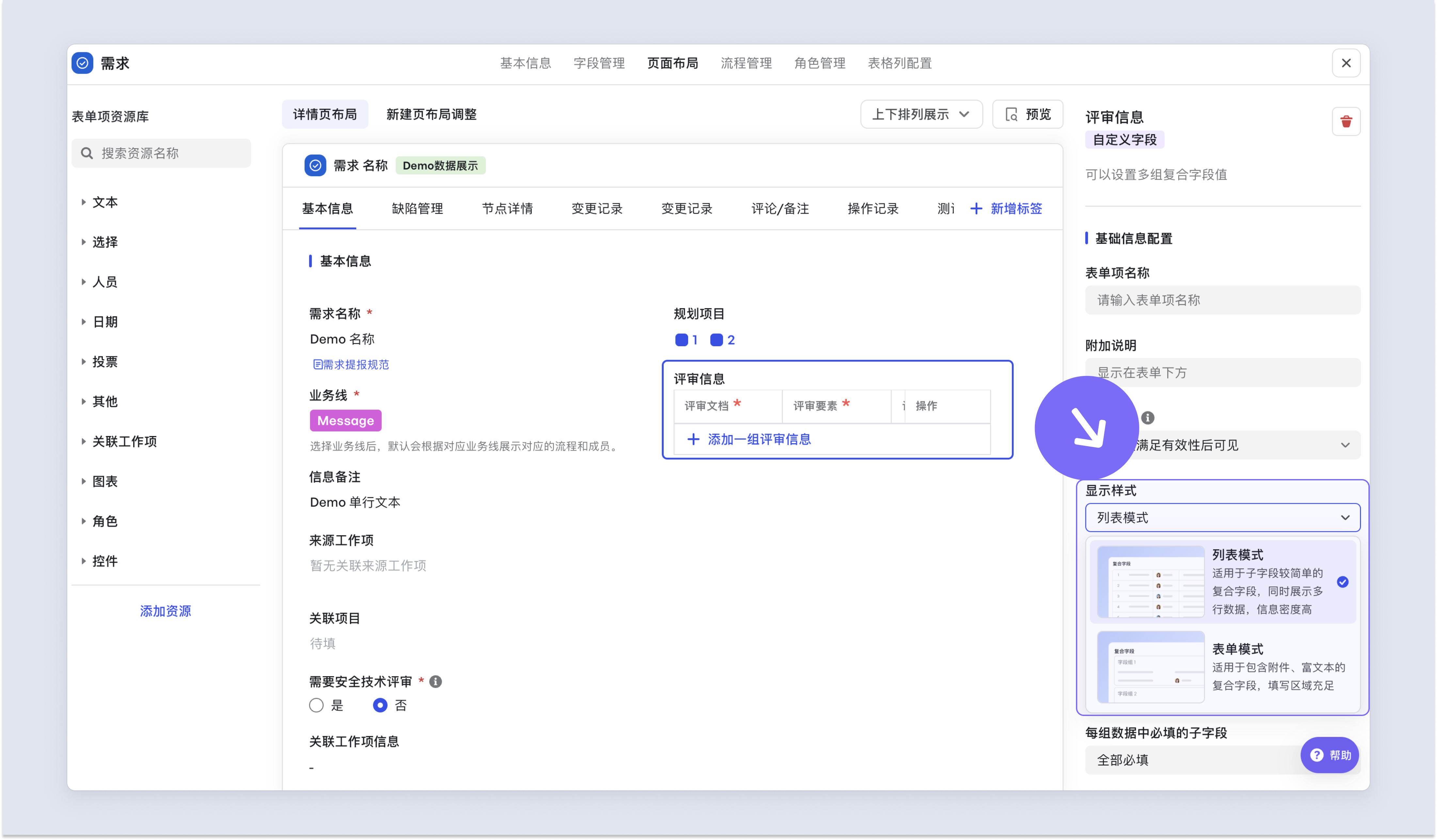Click the 评审文档 column header

[x=728, y=406]
